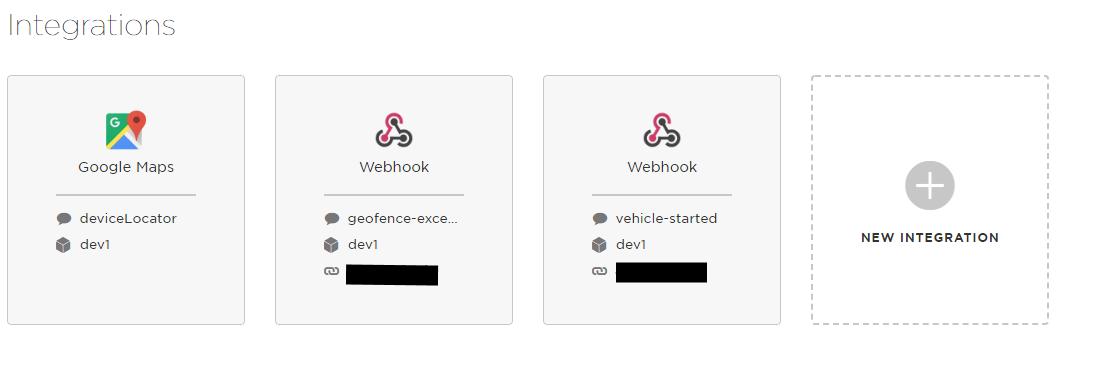This screenshot has width=1109, height=368.
Task: Click the redacted URL in the vehicle-started card
Action: (x=661, y=272)
